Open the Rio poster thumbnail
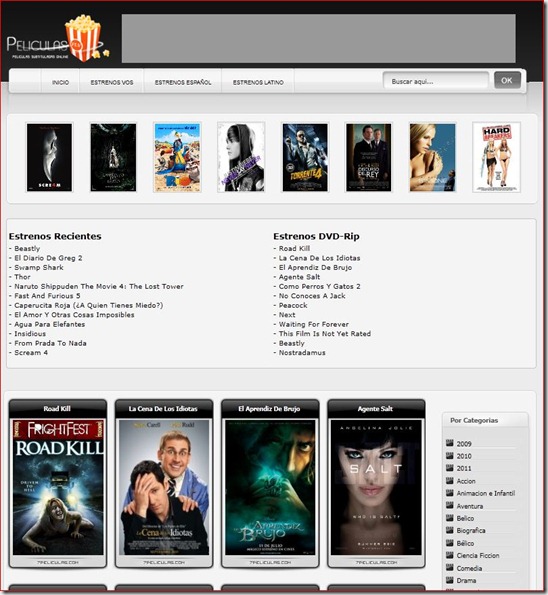This screenshot has width=548, height=595. (x=177, y=157)
